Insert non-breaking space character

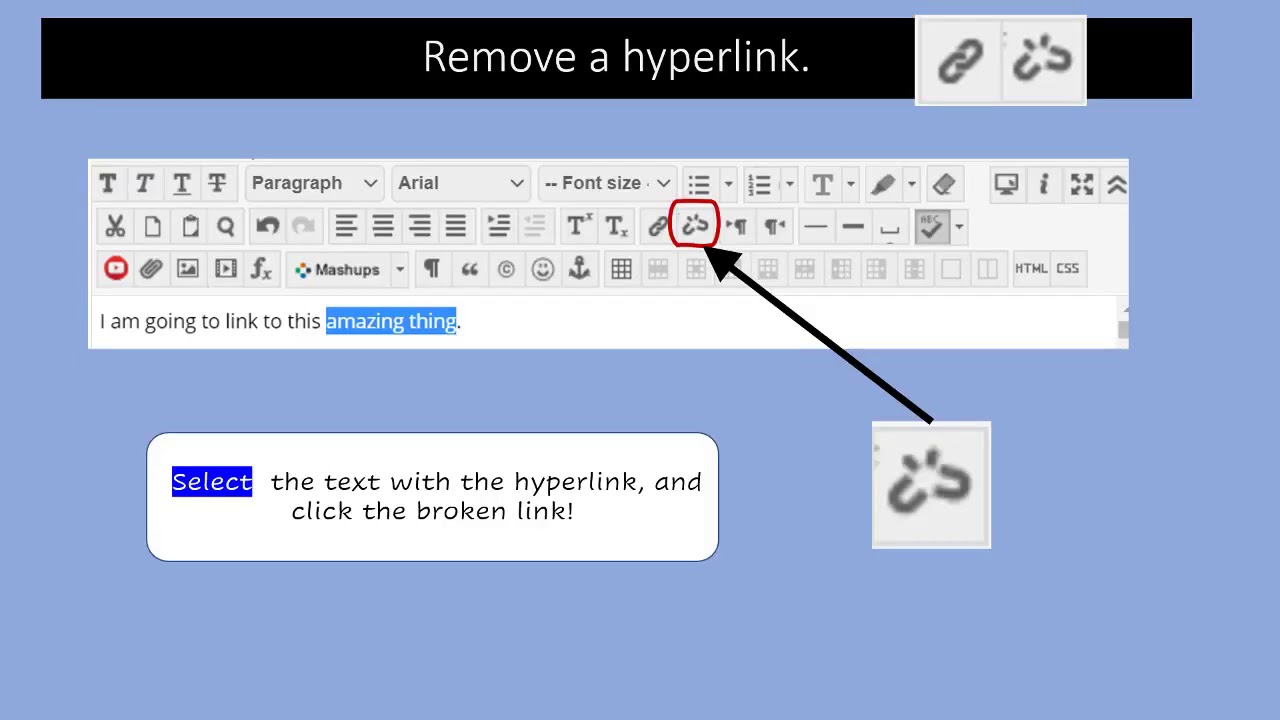pos(889,228)
